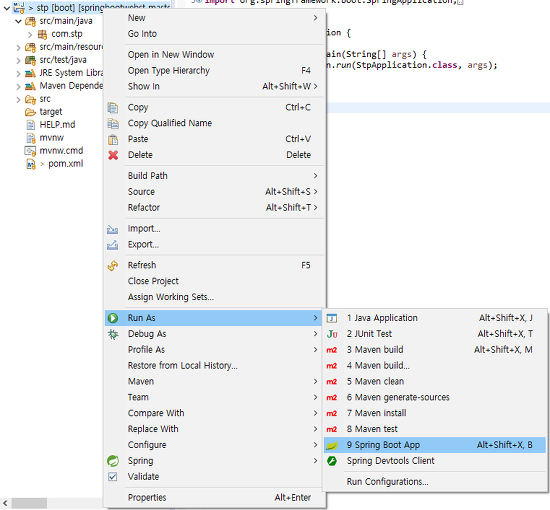Click the Refresh arrows icon
The width and height of the screenshot is (550, 510).
pos(113,266)
